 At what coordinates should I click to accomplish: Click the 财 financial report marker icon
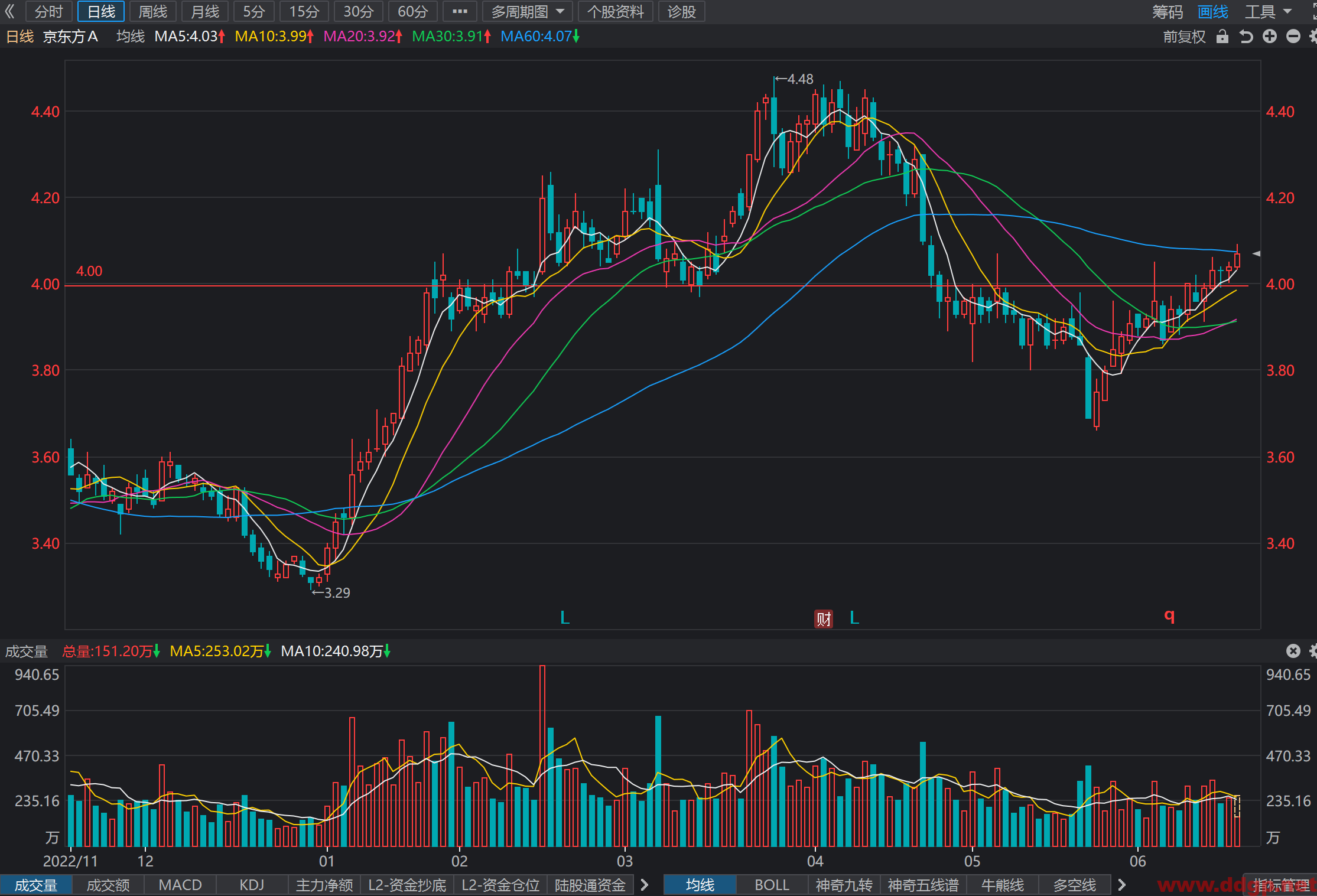pos(824,618)
